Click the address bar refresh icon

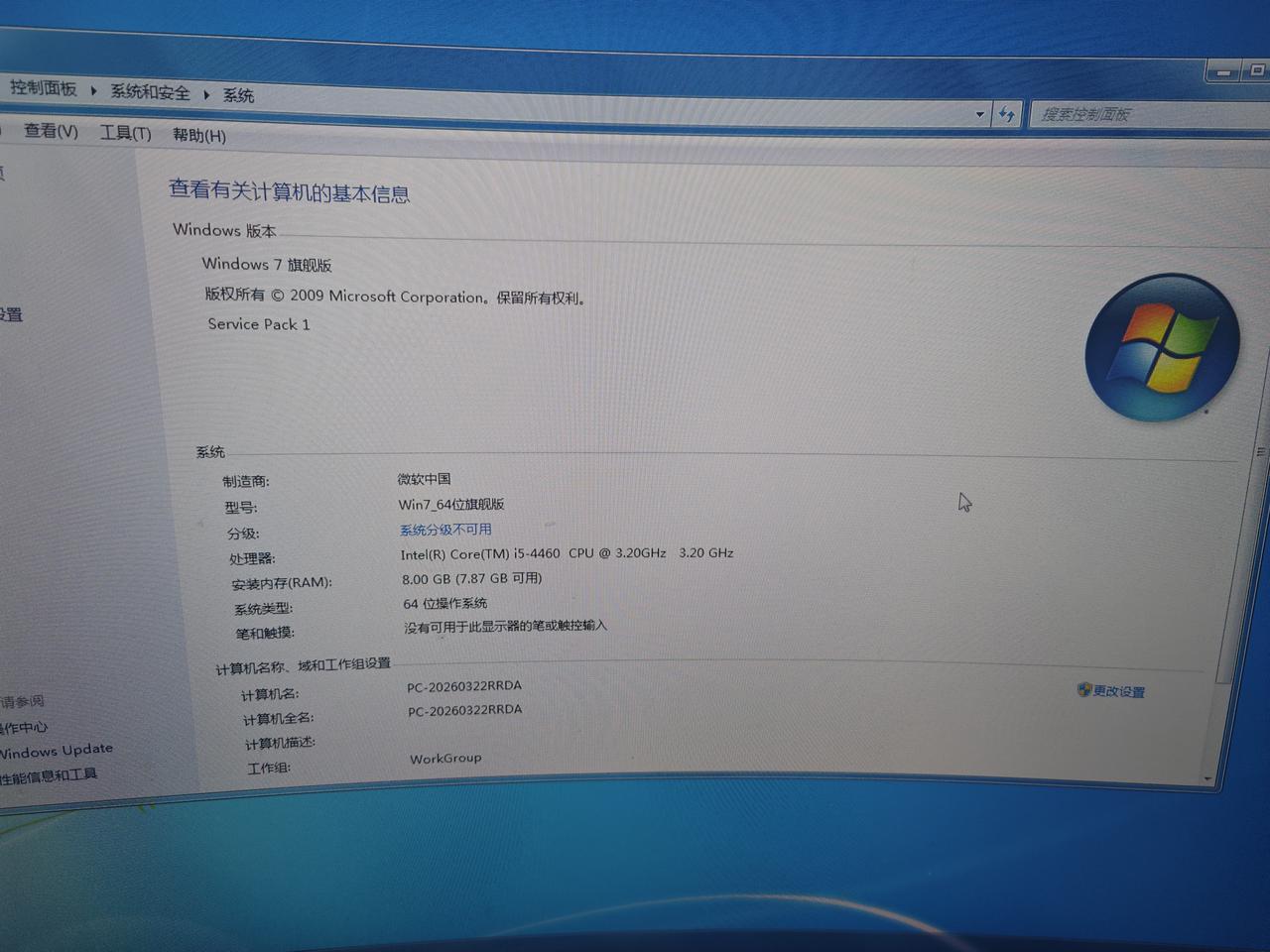(x=1006, y=114)
